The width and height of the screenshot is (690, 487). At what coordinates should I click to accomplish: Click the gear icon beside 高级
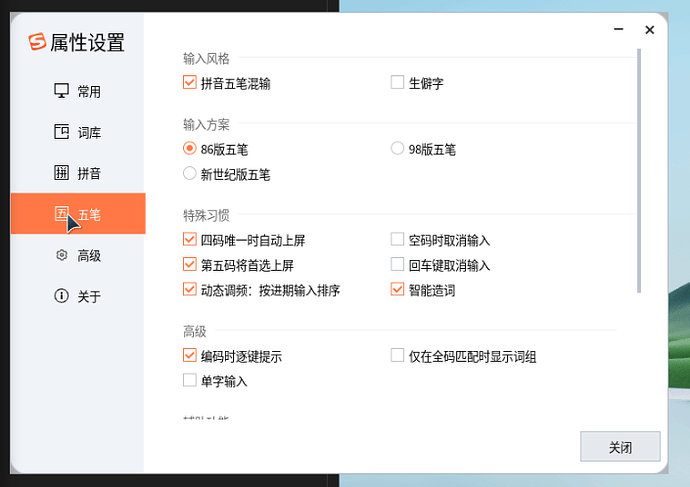[x=62, y=255]
